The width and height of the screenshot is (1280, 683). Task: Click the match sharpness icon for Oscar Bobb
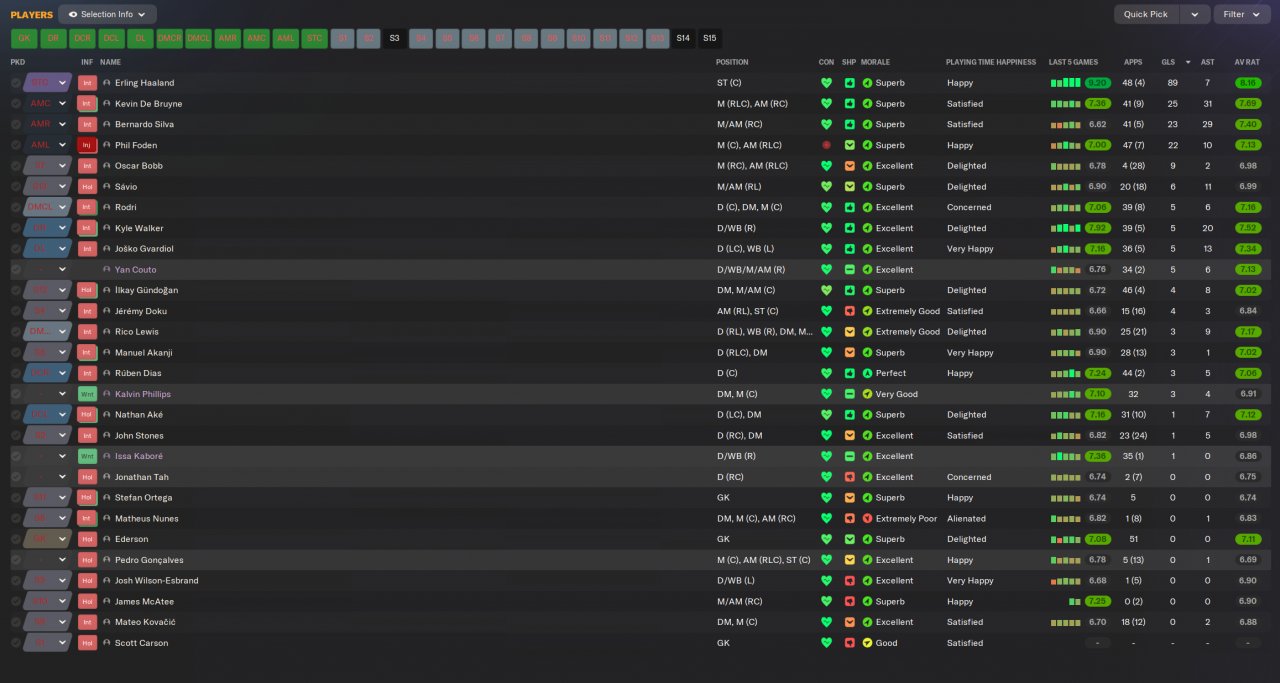coord(850,166)
